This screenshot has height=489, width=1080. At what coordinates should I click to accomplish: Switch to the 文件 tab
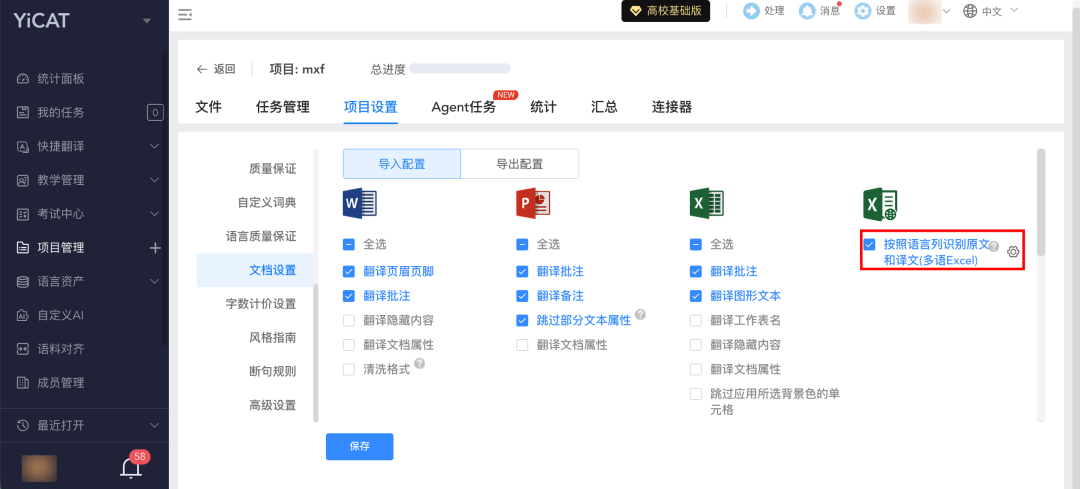[x=209, y=107]
